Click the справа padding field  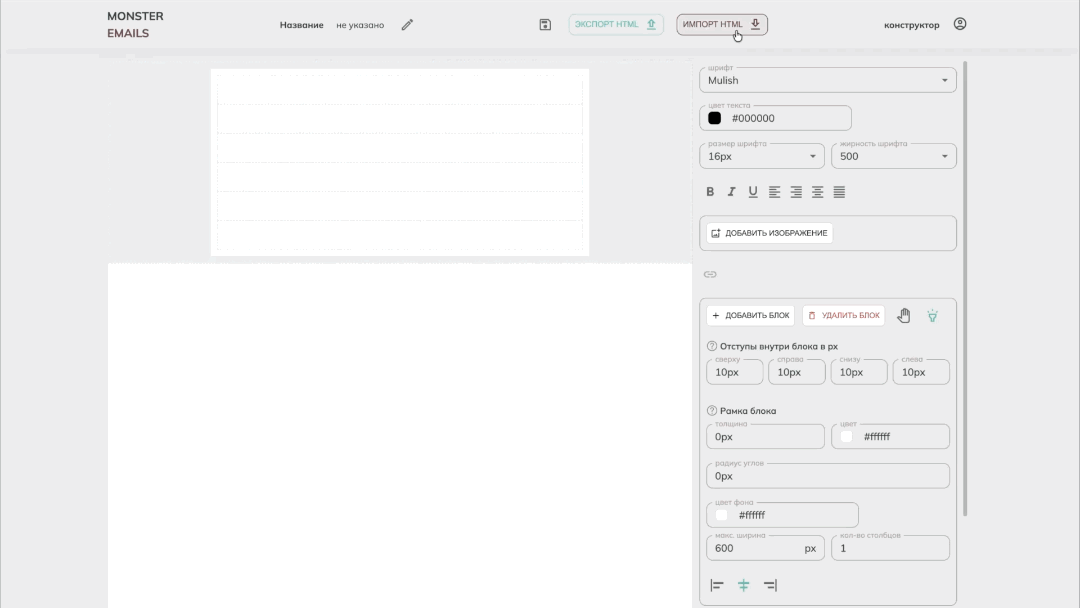796,372
